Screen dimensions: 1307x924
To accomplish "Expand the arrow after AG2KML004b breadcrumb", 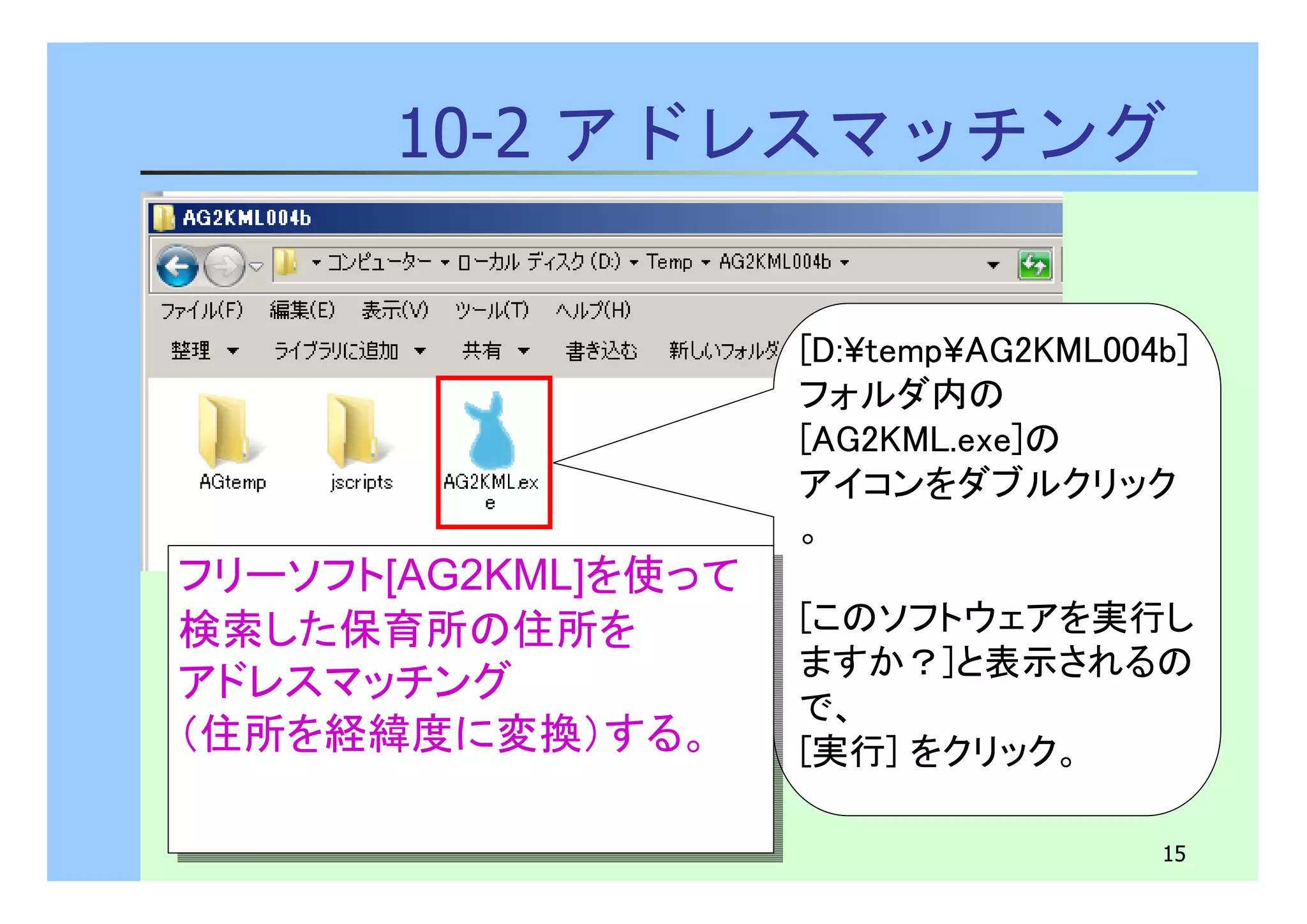I will tap(844, 262).
